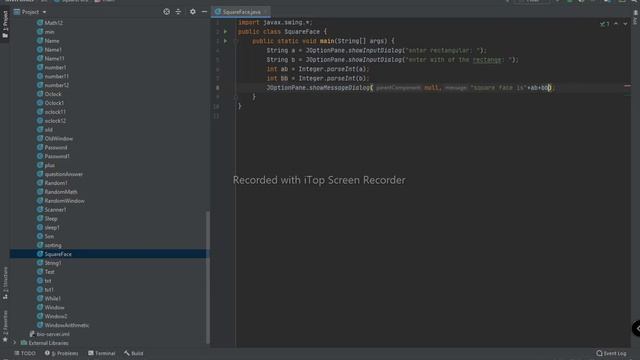Image resolution: width=640 pixels, height=360 pixels.
Task: Click the collapse all icon in Project panel
Action: click(178, 12)
